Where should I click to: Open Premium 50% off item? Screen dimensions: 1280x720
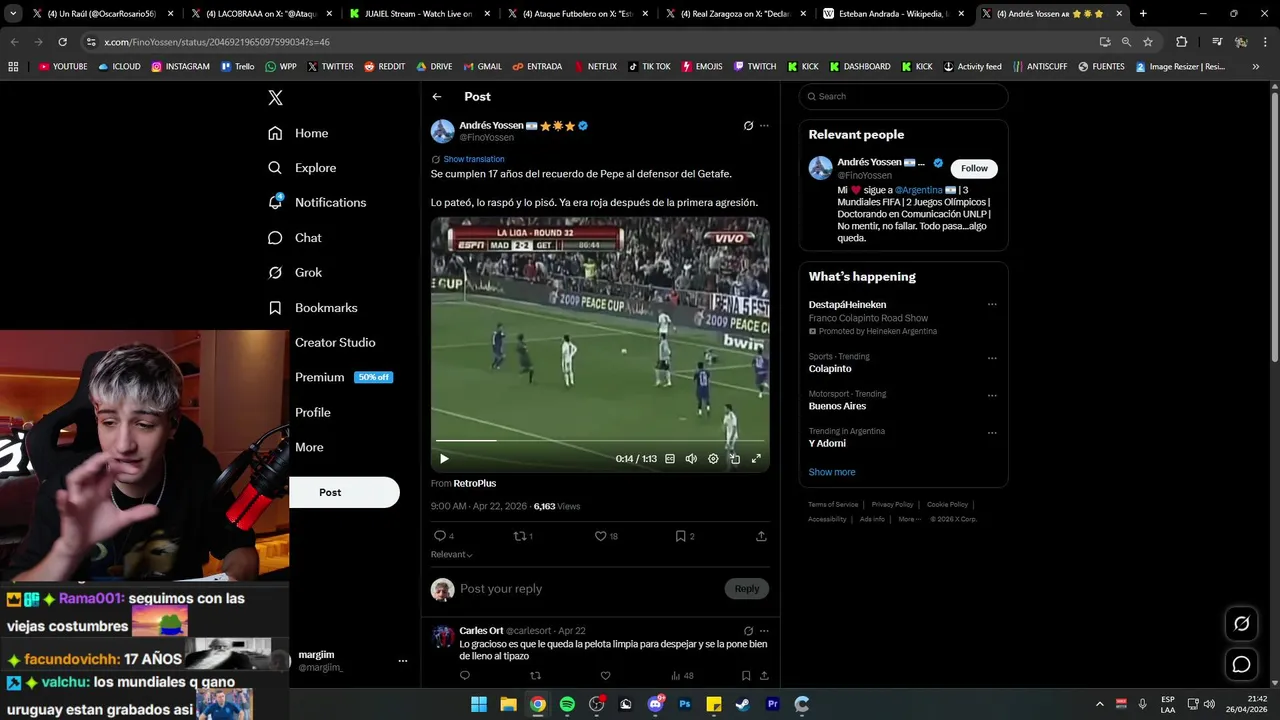343,377
